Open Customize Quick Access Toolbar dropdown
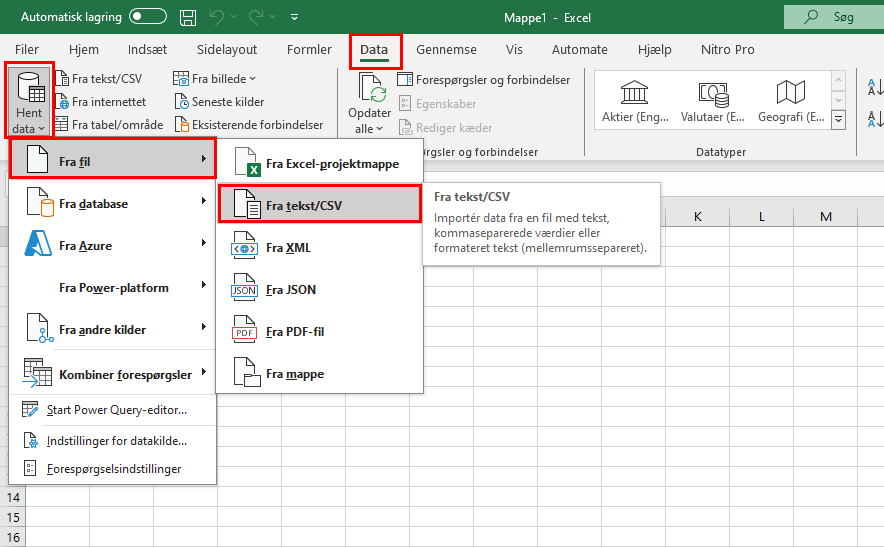Viewport: 884px width, 547px height. pos(294,17)
